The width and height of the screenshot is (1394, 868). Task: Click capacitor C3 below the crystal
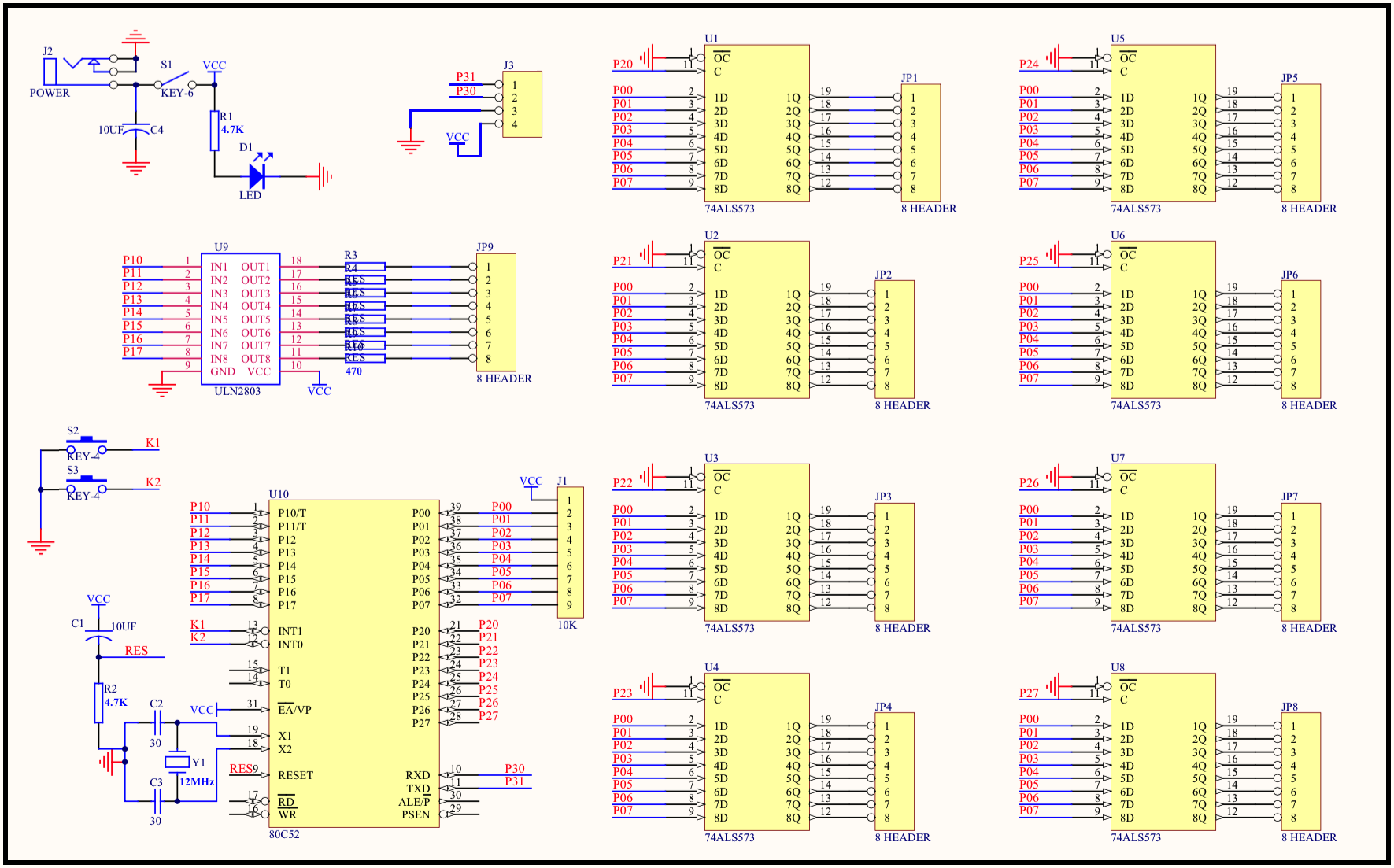click(157, 801)
